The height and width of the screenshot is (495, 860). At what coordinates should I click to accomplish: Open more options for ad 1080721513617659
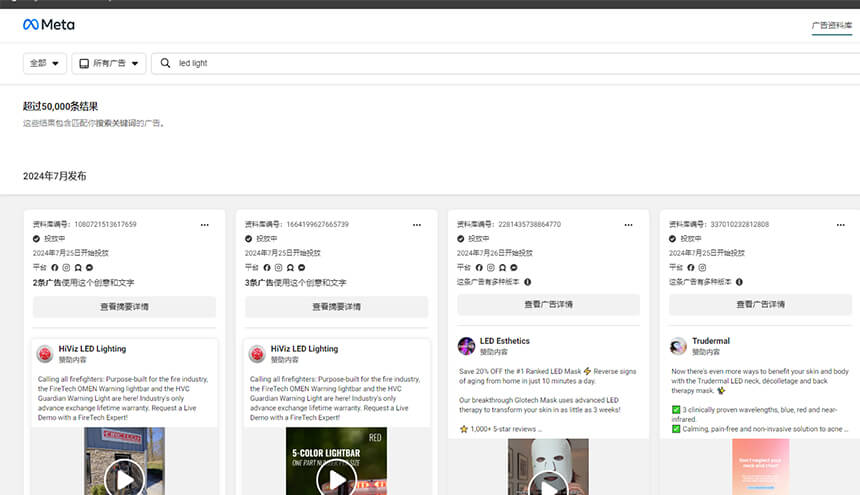[205, 225]
